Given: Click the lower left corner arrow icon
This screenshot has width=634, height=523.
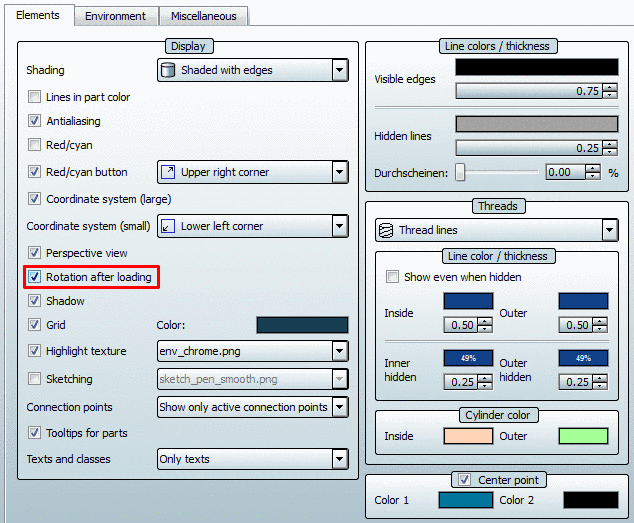Looking at the screenshot, I should 168,226.
